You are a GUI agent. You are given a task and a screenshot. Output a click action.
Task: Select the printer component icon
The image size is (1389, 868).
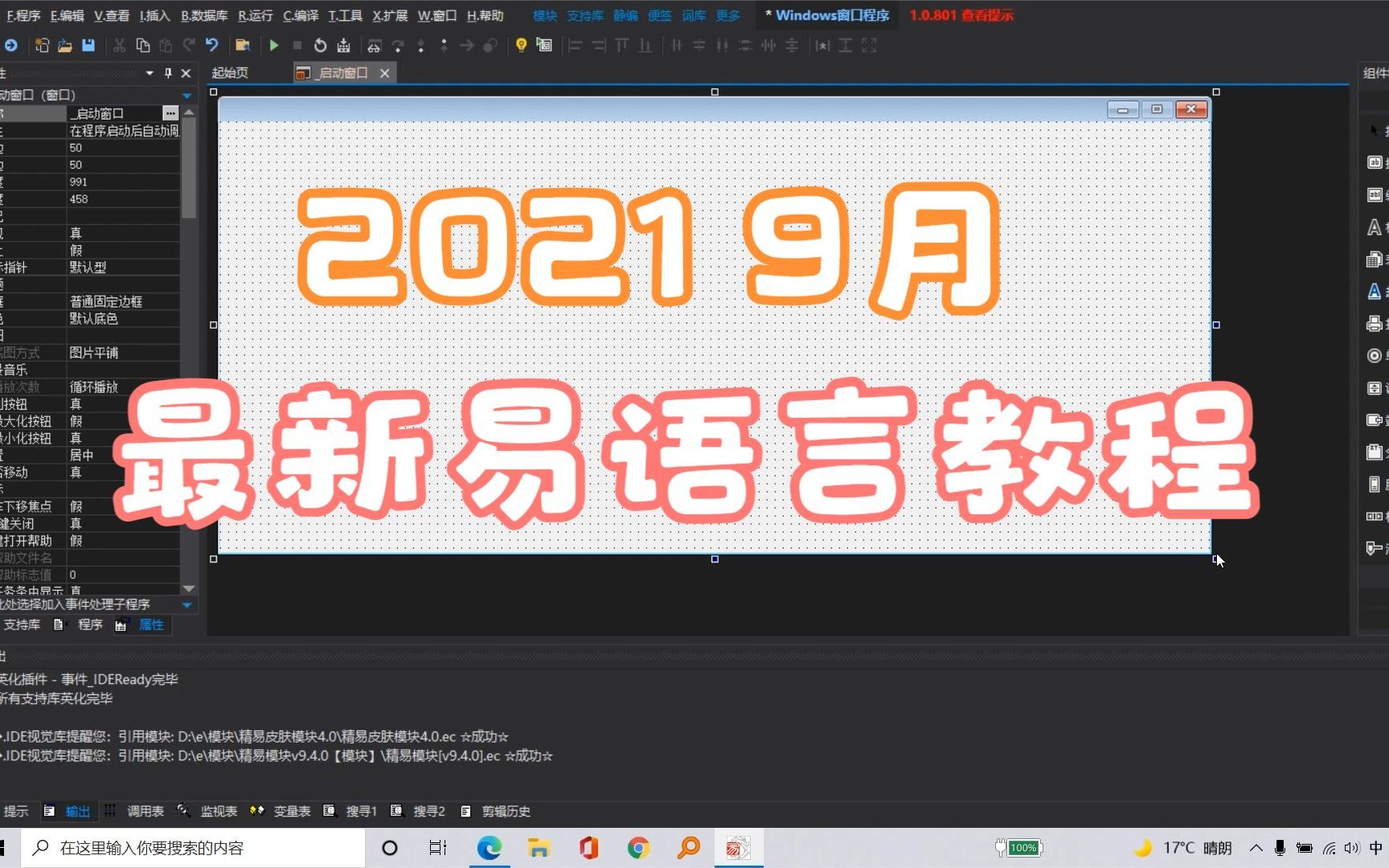point(1375,324)
